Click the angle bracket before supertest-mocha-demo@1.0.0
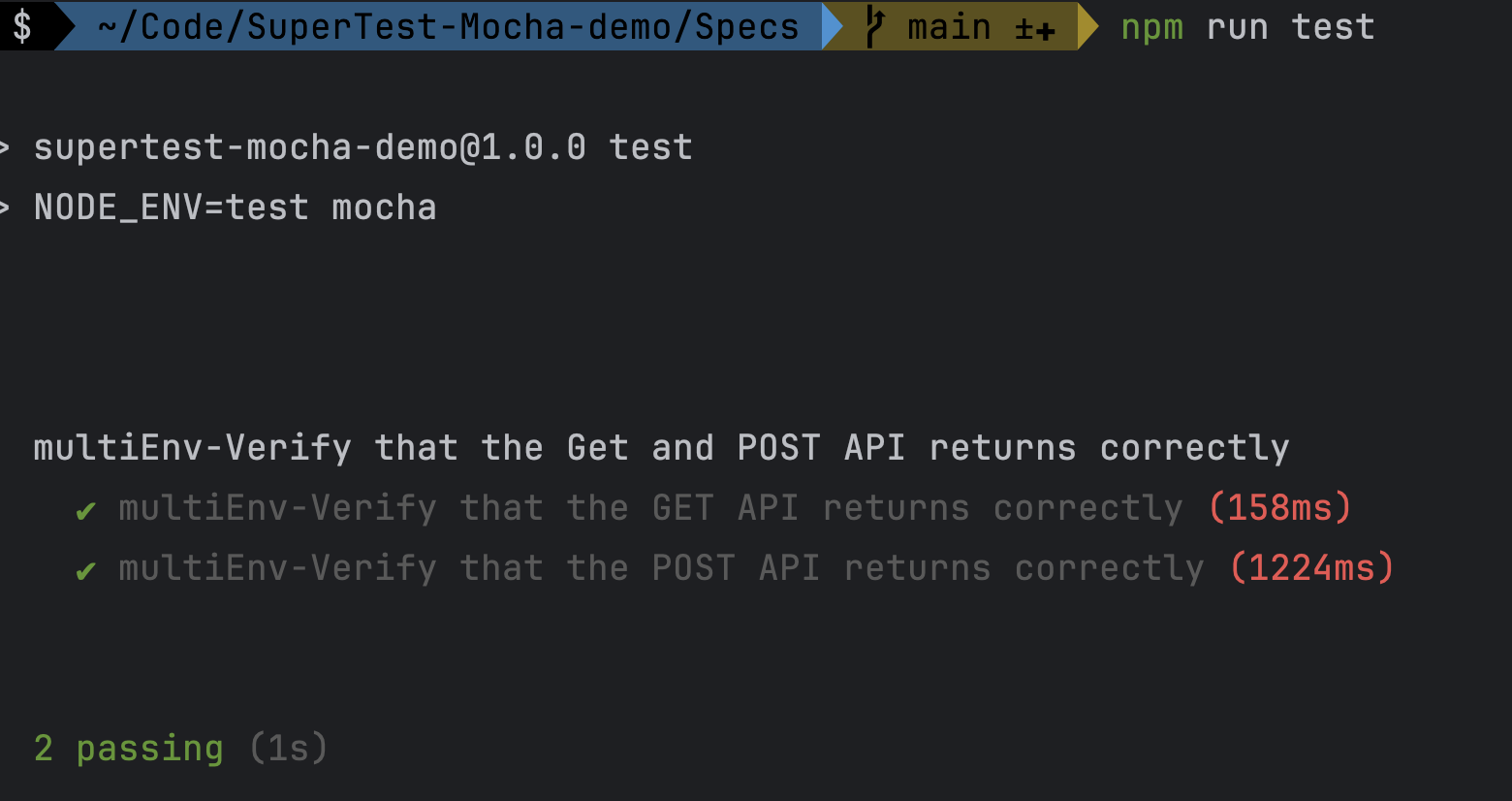This screenshot has height=801, width=1512. click(5, 147)
